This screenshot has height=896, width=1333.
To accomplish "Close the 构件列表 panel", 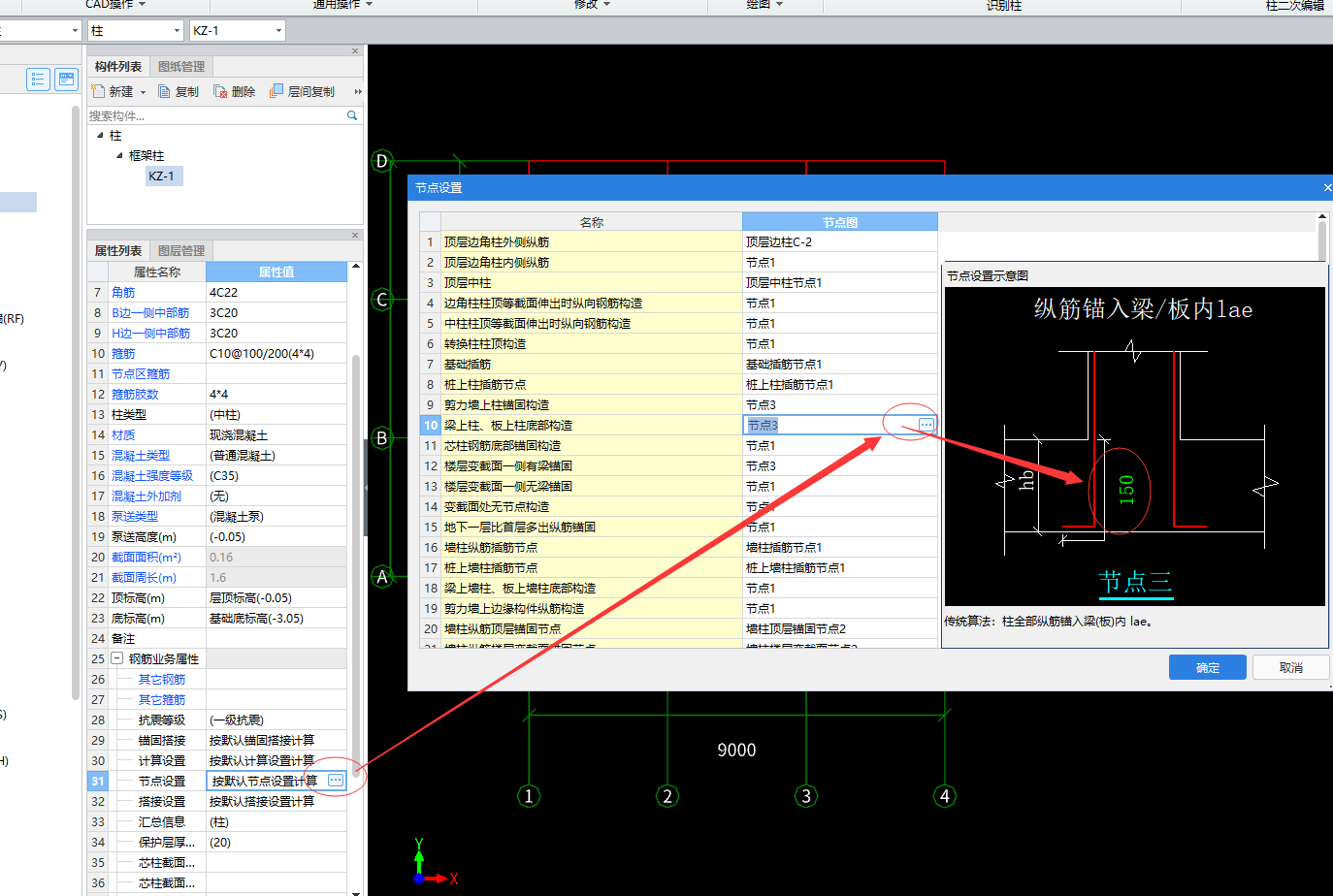I will pyautogui.click(x=355, y=51).
